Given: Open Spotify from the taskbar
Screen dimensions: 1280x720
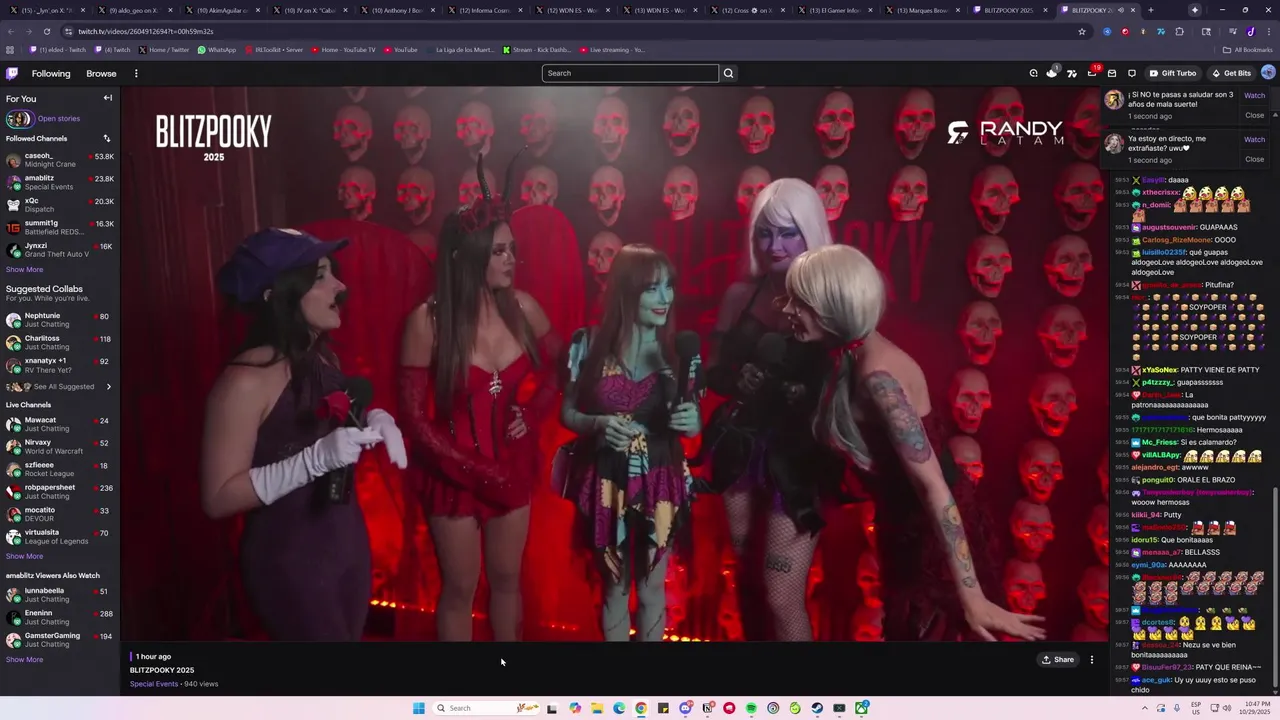Looking at the screenshot, I should tap(751, 708).
